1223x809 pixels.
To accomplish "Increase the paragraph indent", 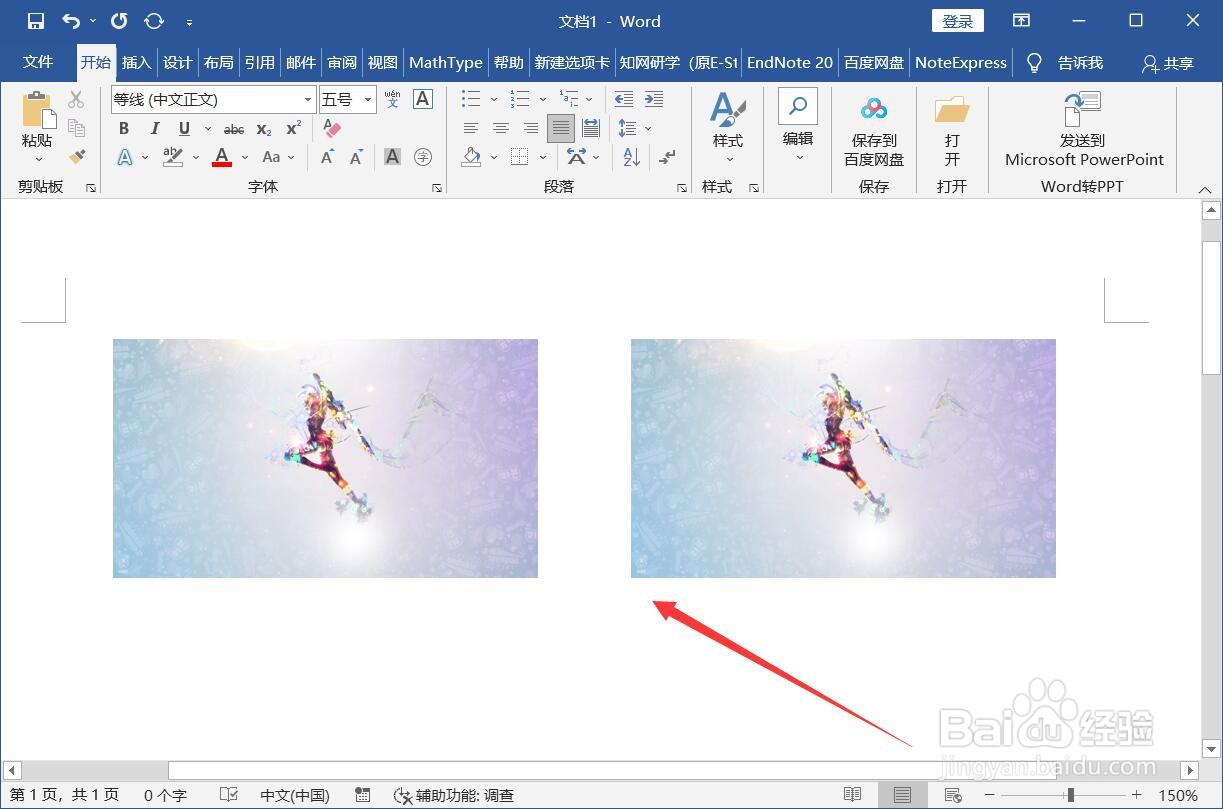I will pos(654,99).
